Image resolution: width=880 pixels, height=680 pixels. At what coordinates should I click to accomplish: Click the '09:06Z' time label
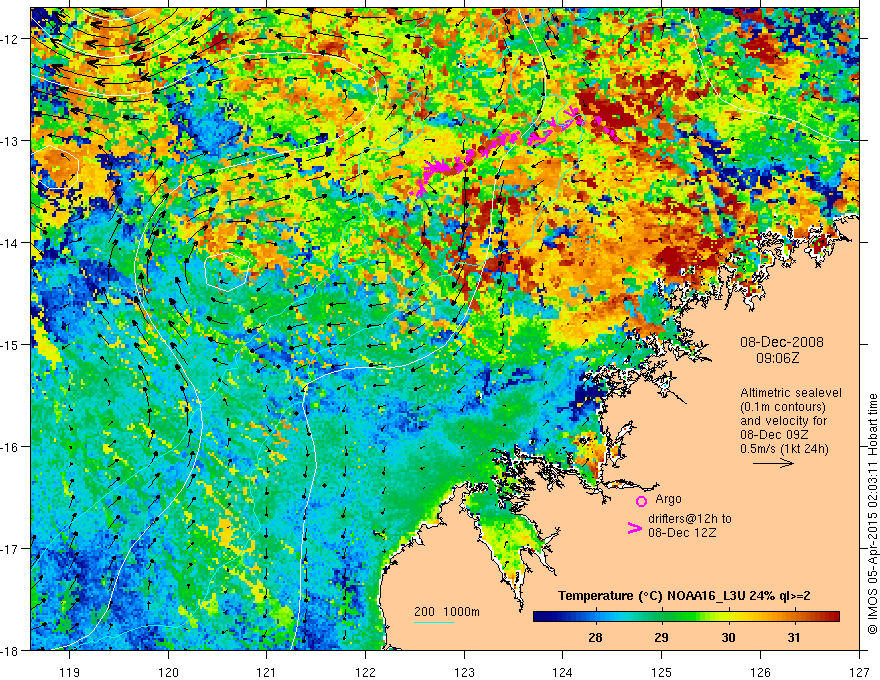tap(777, 357)
